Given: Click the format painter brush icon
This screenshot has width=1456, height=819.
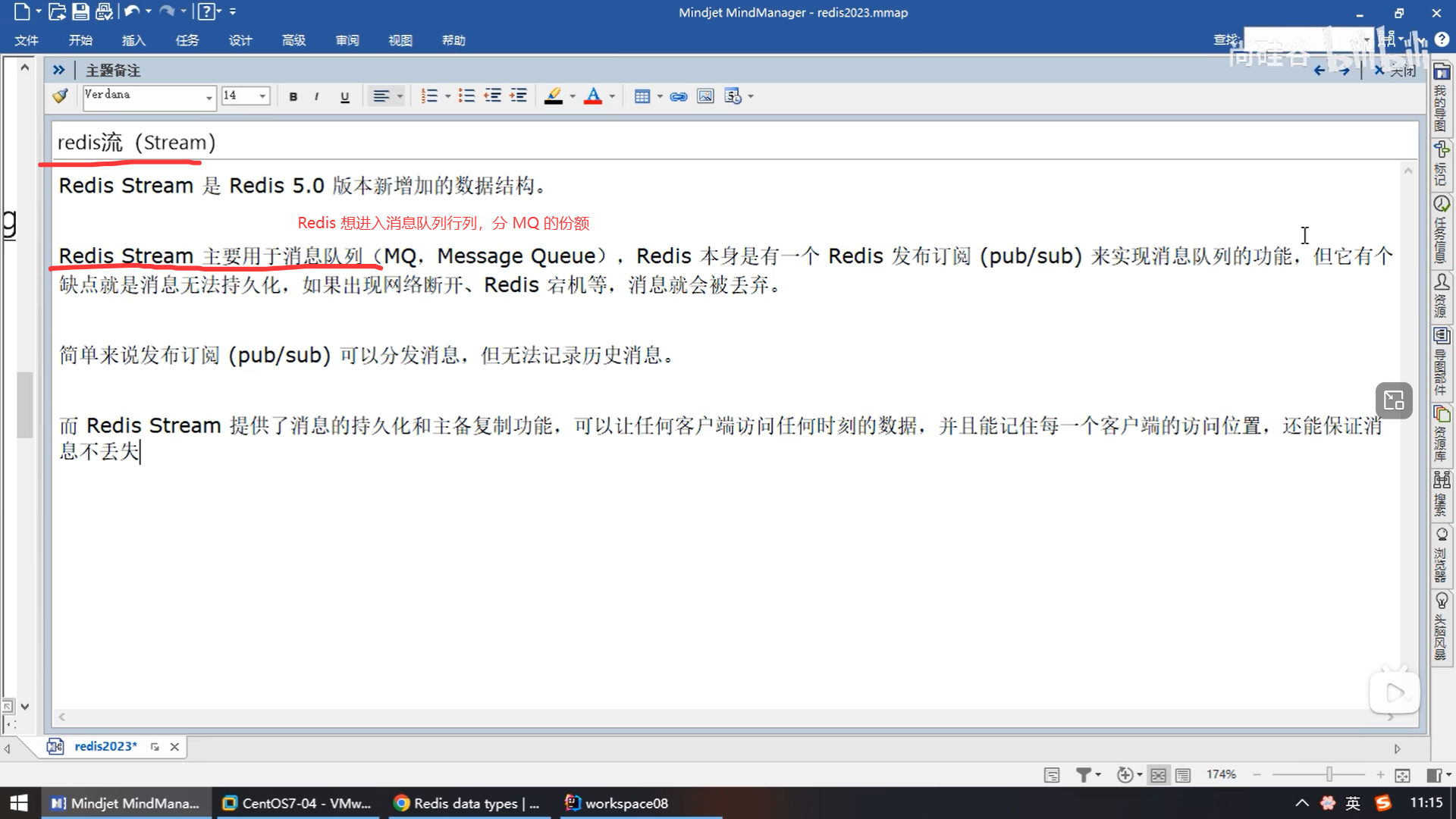Looking at the screenshot, I should pyautogui.click(x=60, y=96).
